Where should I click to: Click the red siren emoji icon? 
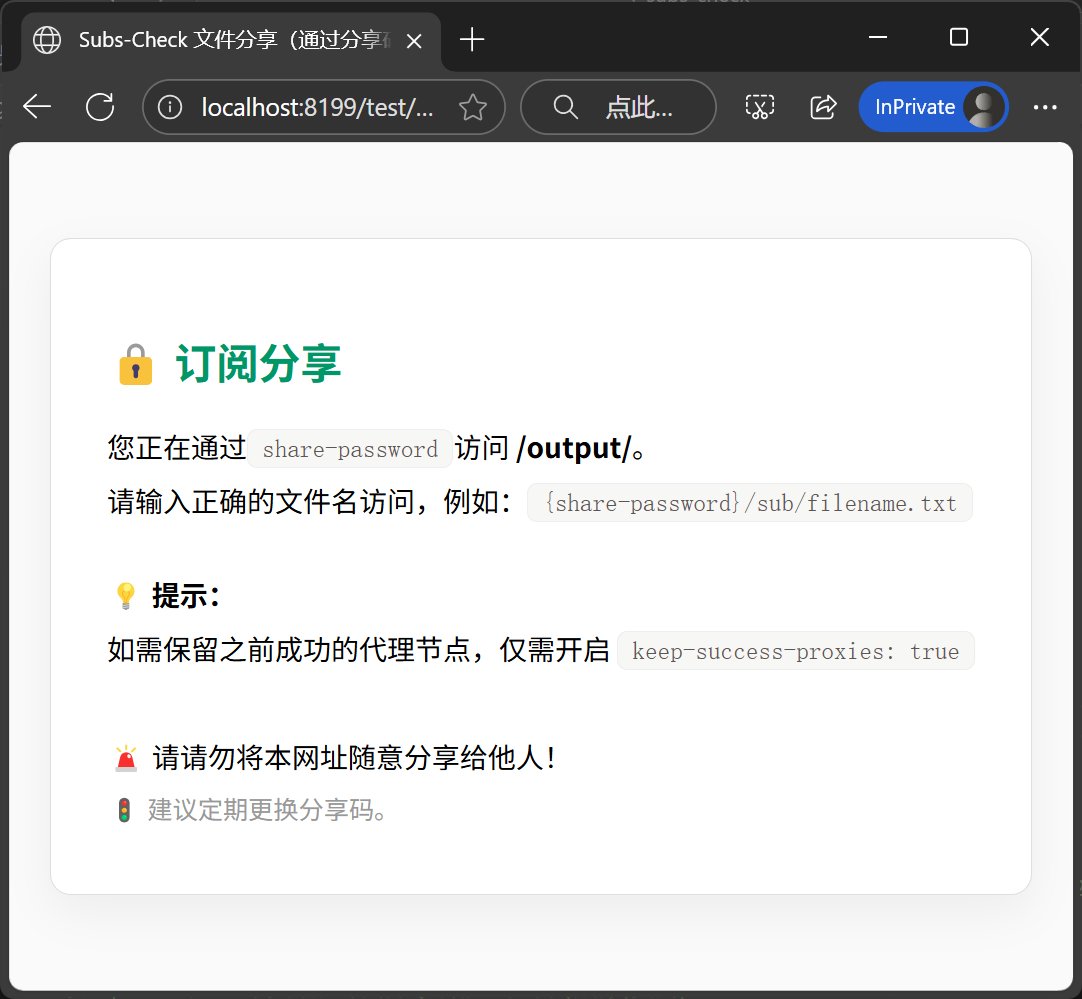click(126, 758)
